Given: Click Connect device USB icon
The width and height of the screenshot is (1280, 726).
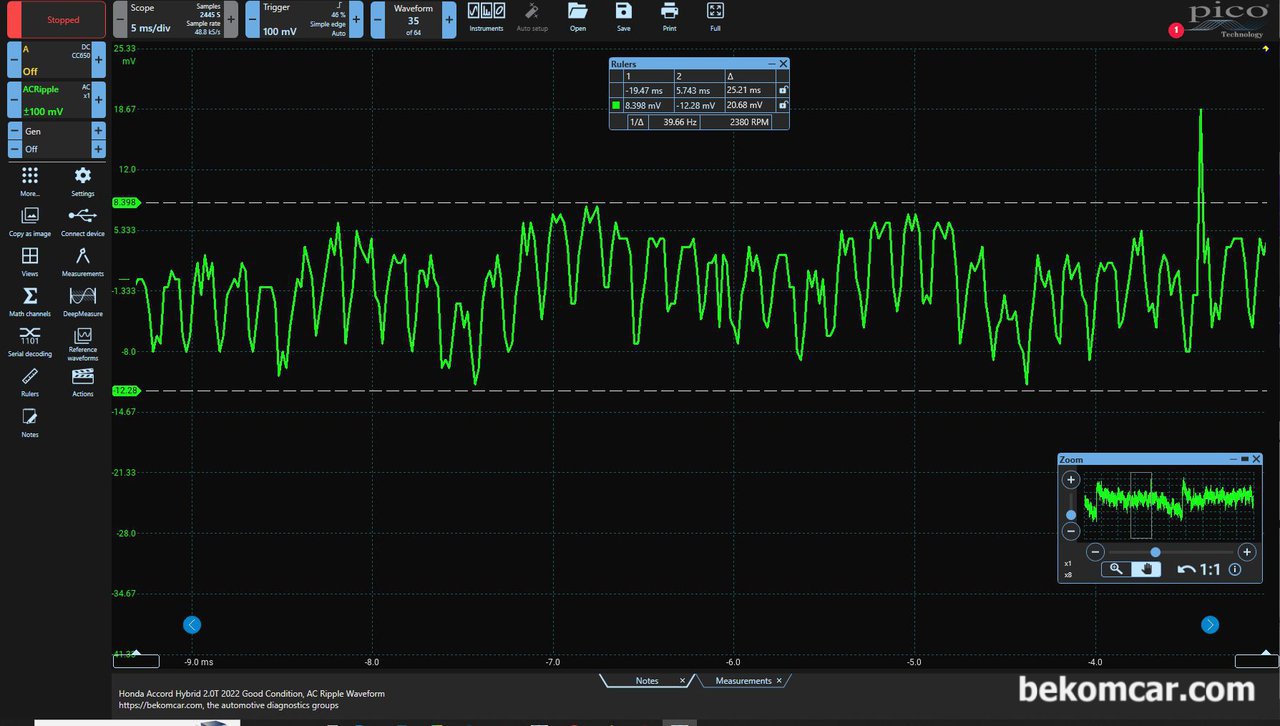Looking at the screenshot, I should coord(83,220).
